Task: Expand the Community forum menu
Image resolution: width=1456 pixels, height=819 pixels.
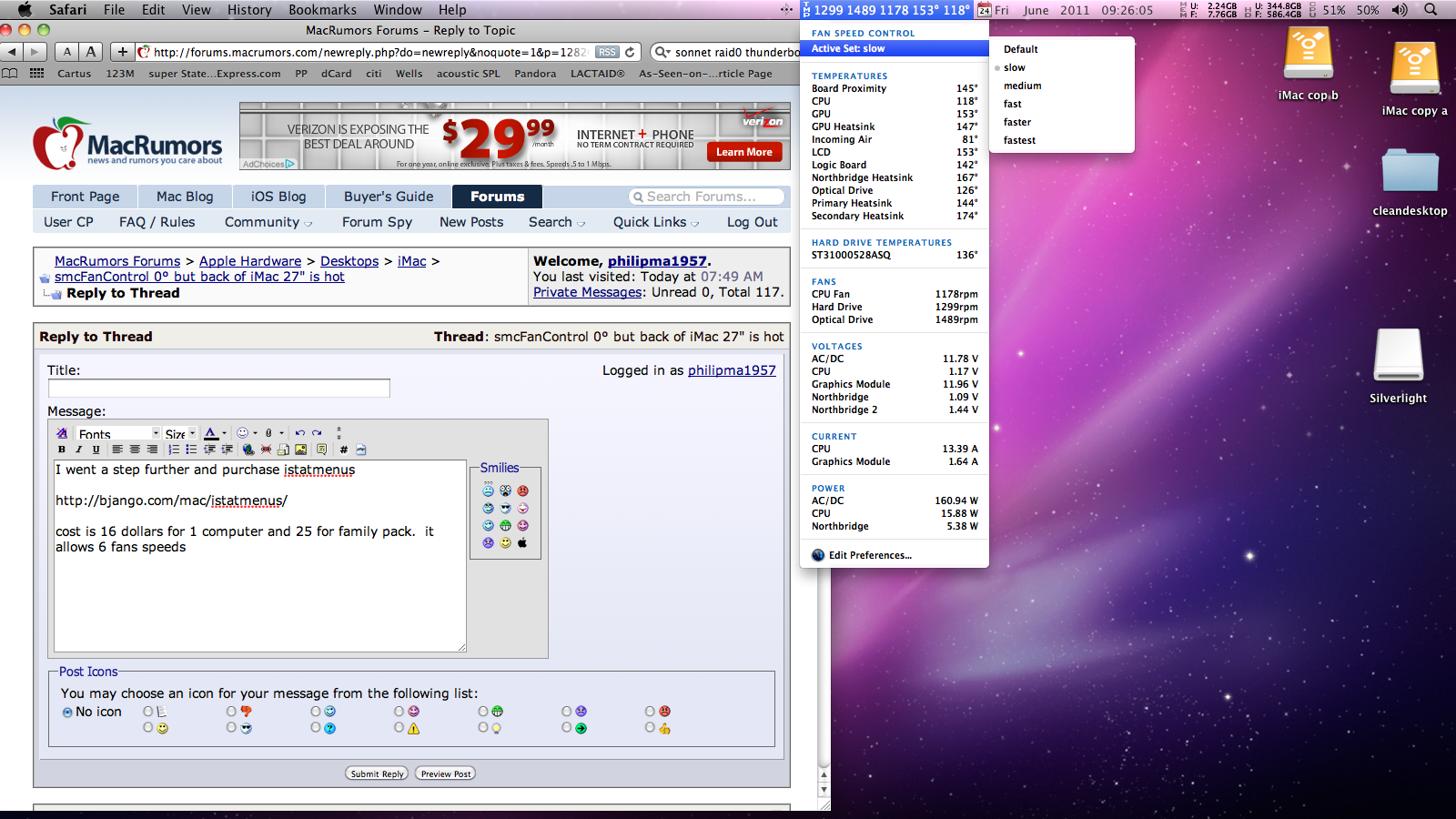Action: pos(268,222)
